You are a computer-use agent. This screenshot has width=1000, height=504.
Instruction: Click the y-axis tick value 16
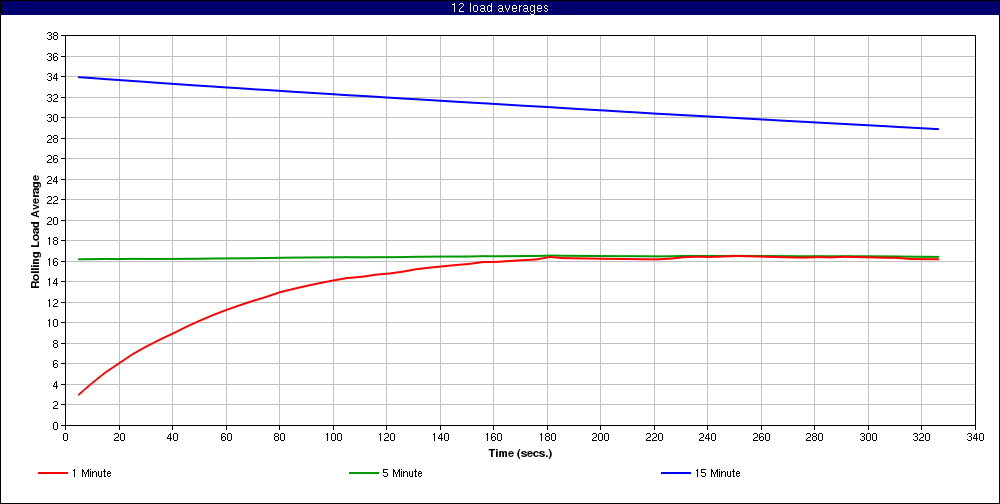[x=53, y=262]
